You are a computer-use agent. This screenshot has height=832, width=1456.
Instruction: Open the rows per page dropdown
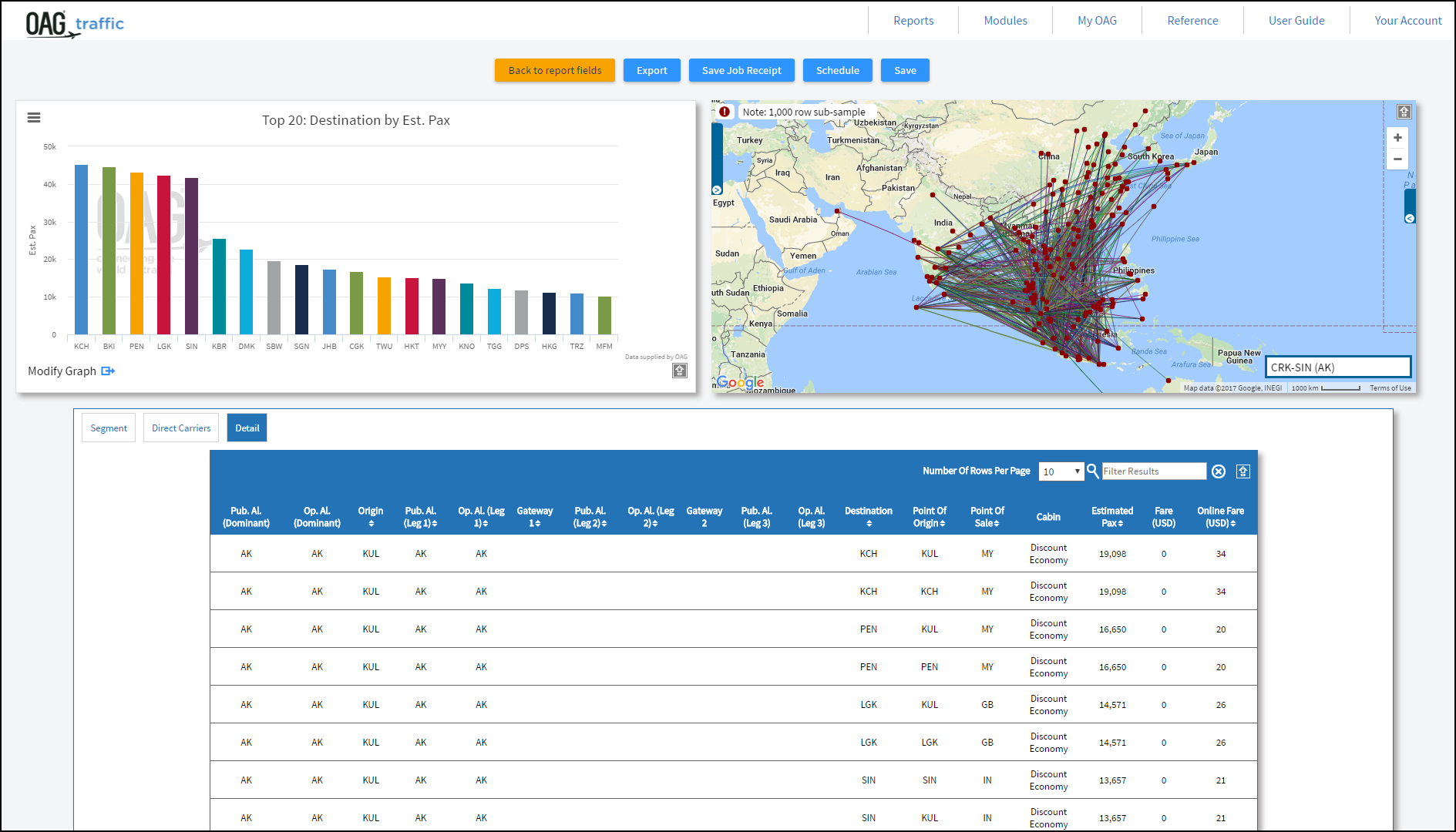[1061, 471]
